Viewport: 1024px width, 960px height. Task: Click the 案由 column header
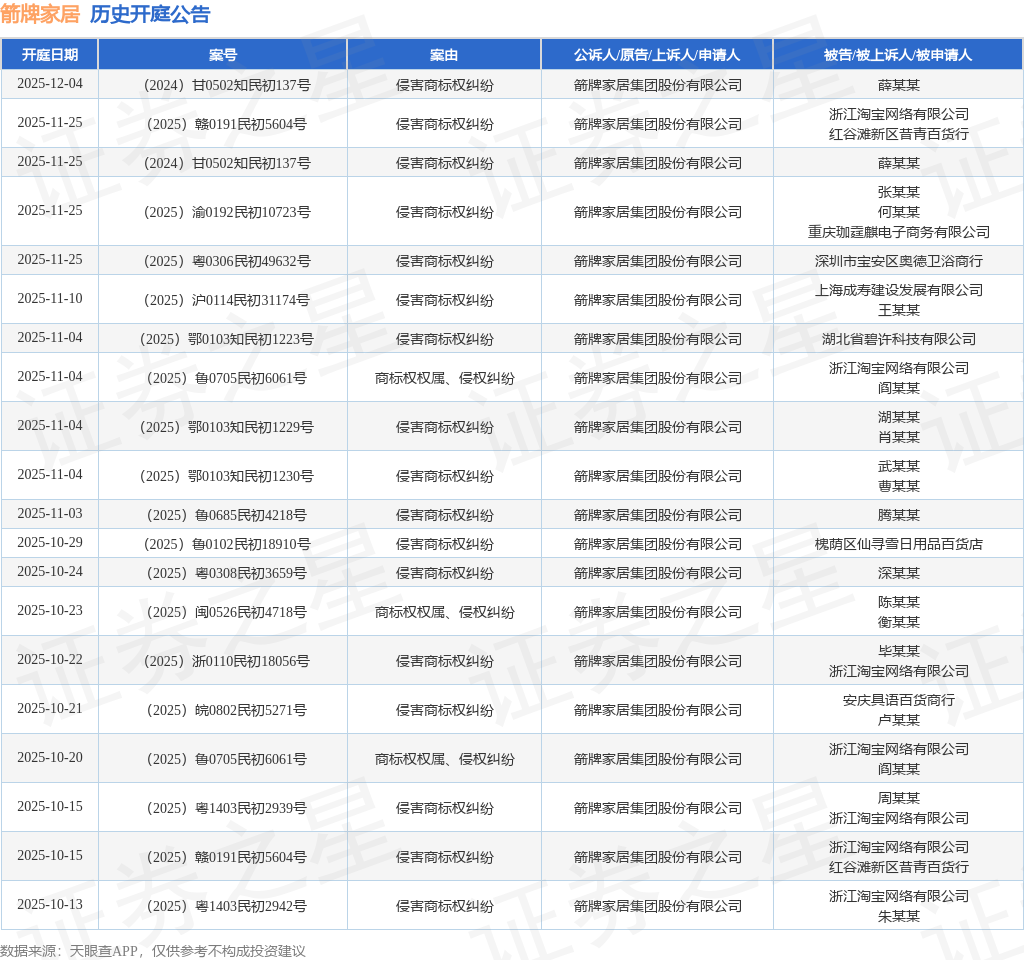(444, 55)
